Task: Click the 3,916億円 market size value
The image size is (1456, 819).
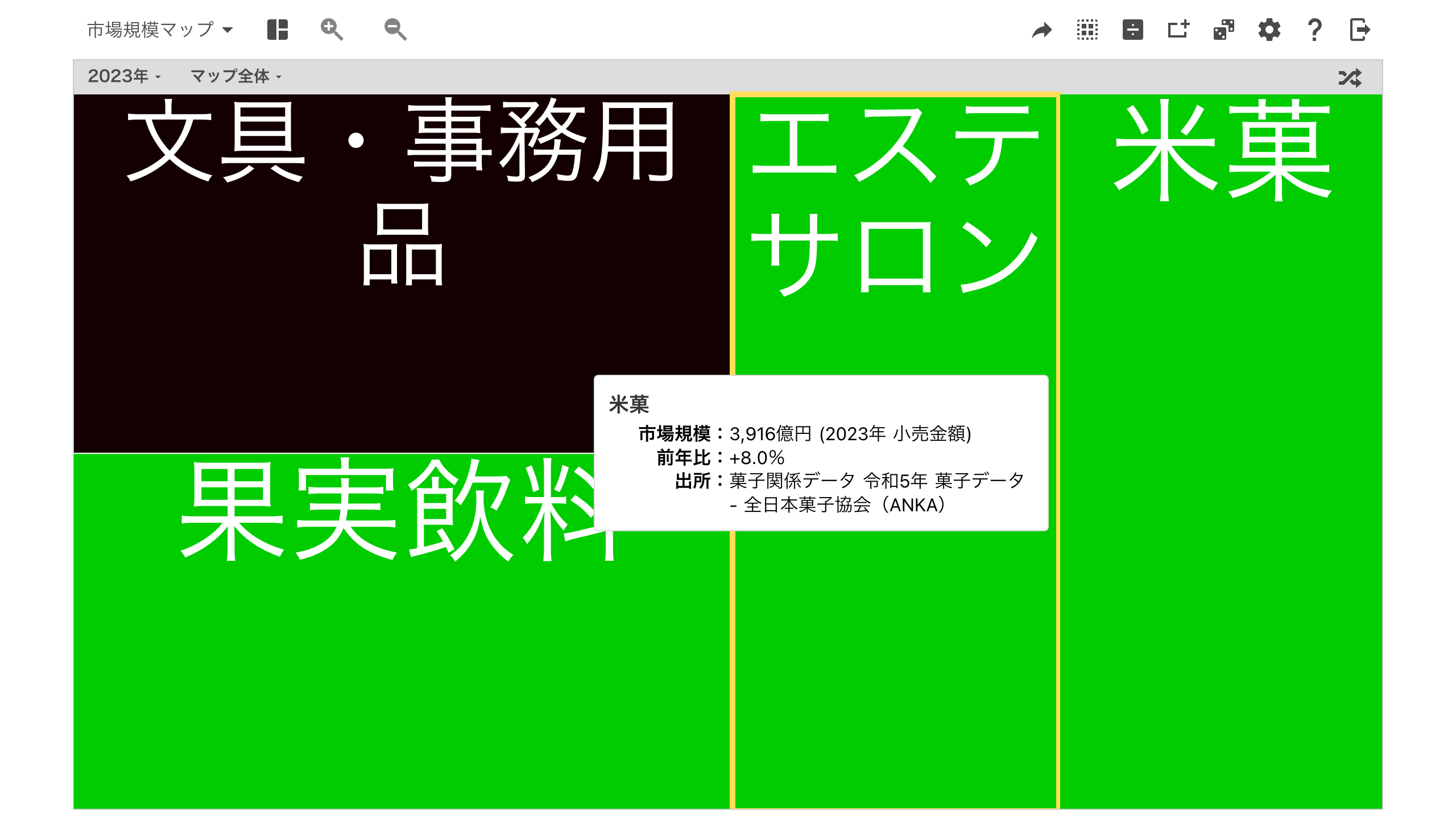Action: point(770,434)
